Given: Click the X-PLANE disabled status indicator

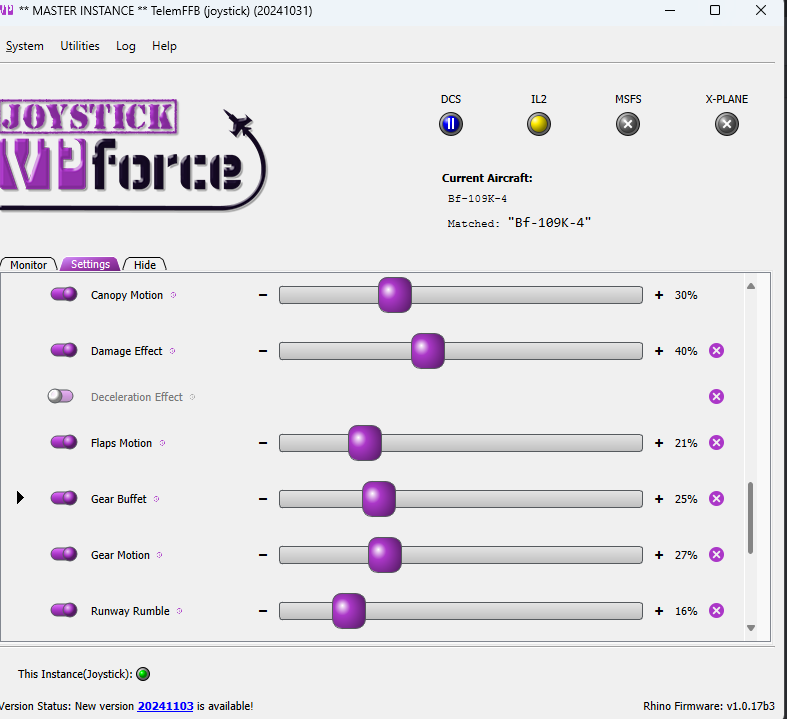Looking at the screenshot, I should click(x=727, y=124).
